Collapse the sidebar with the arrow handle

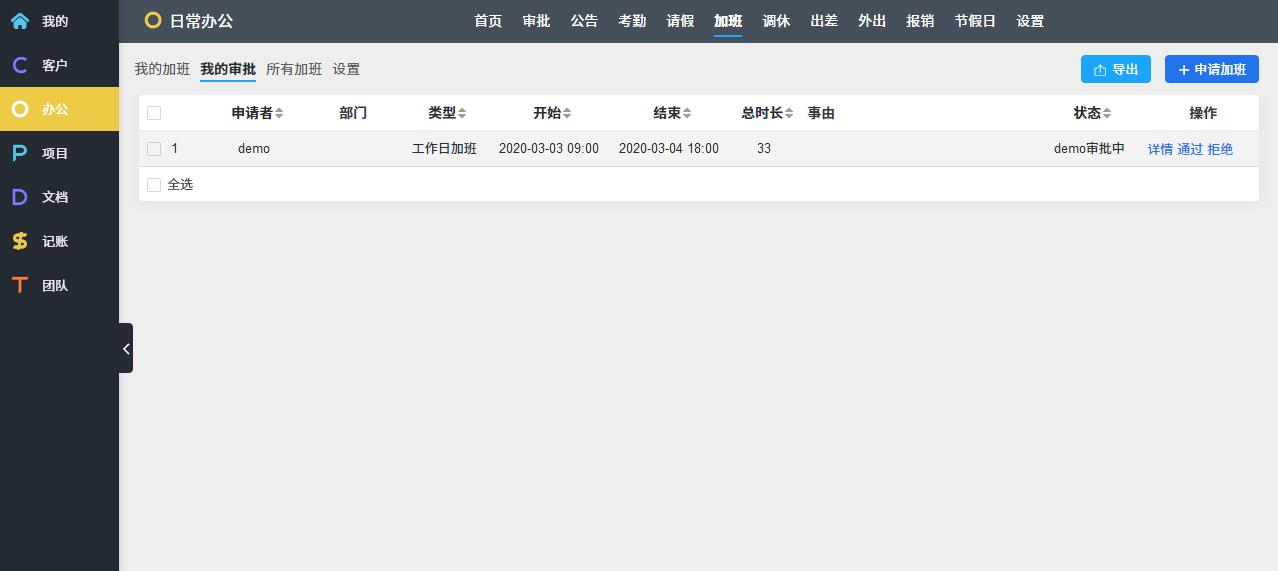126,348
